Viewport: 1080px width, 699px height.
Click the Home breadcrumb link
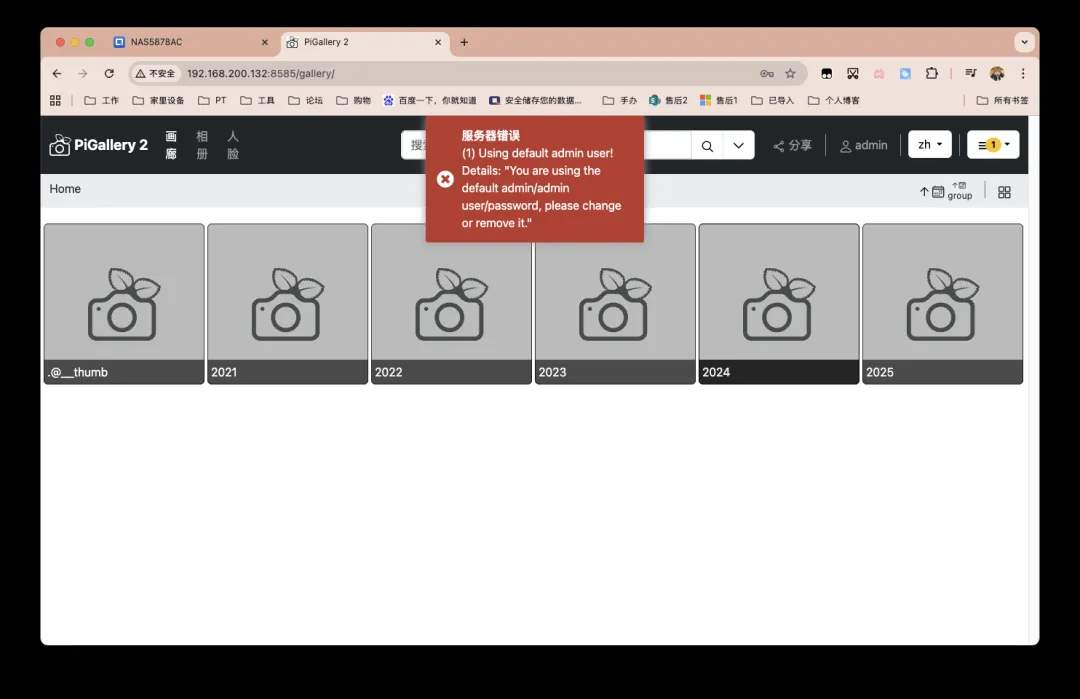(x=65, y=189)
